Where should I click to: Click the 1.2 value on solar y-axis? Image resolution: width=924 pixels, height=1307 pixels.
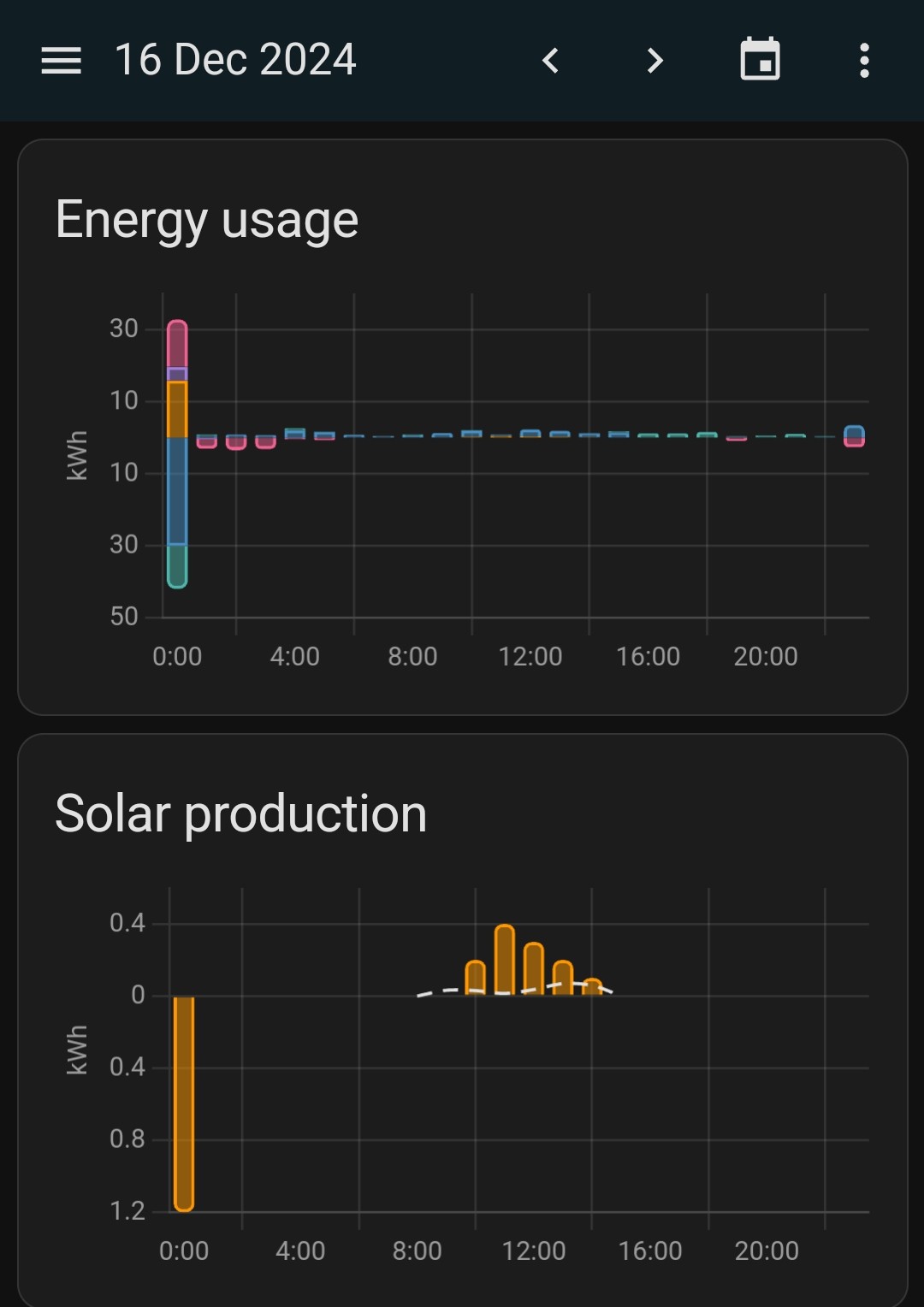[127, 1210]
